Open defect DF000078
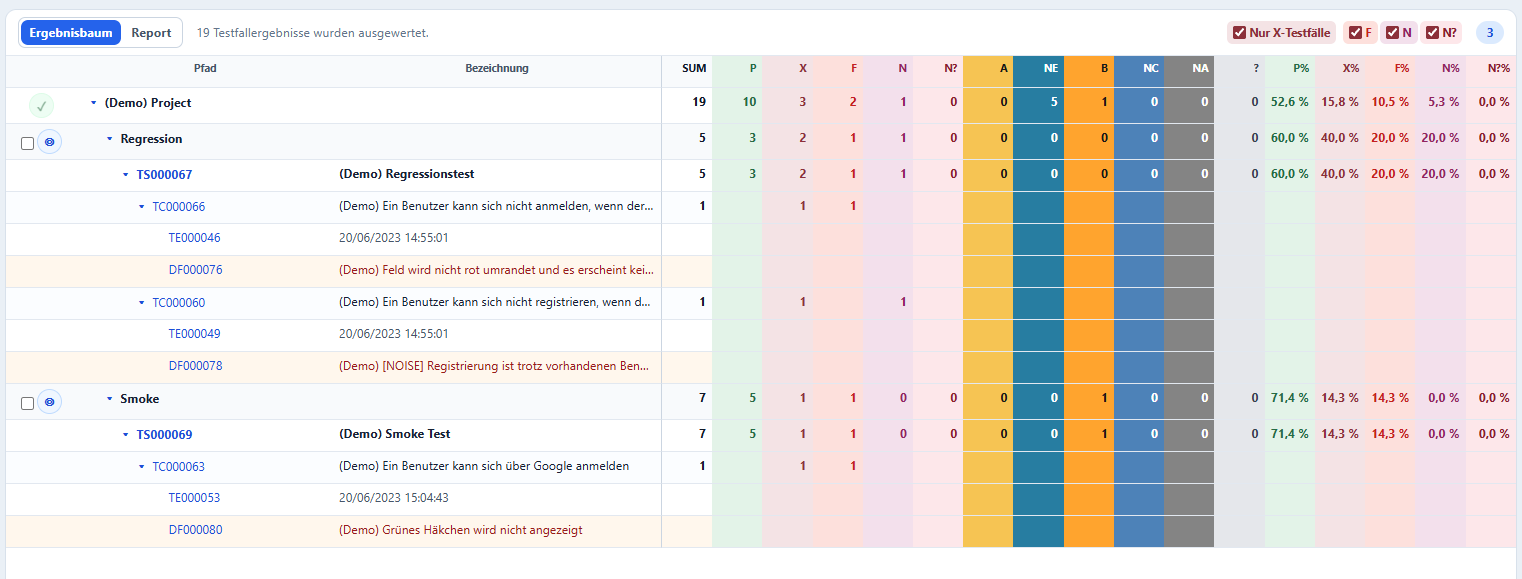This screenshot has height=579, width=1522. coord(195,366)
